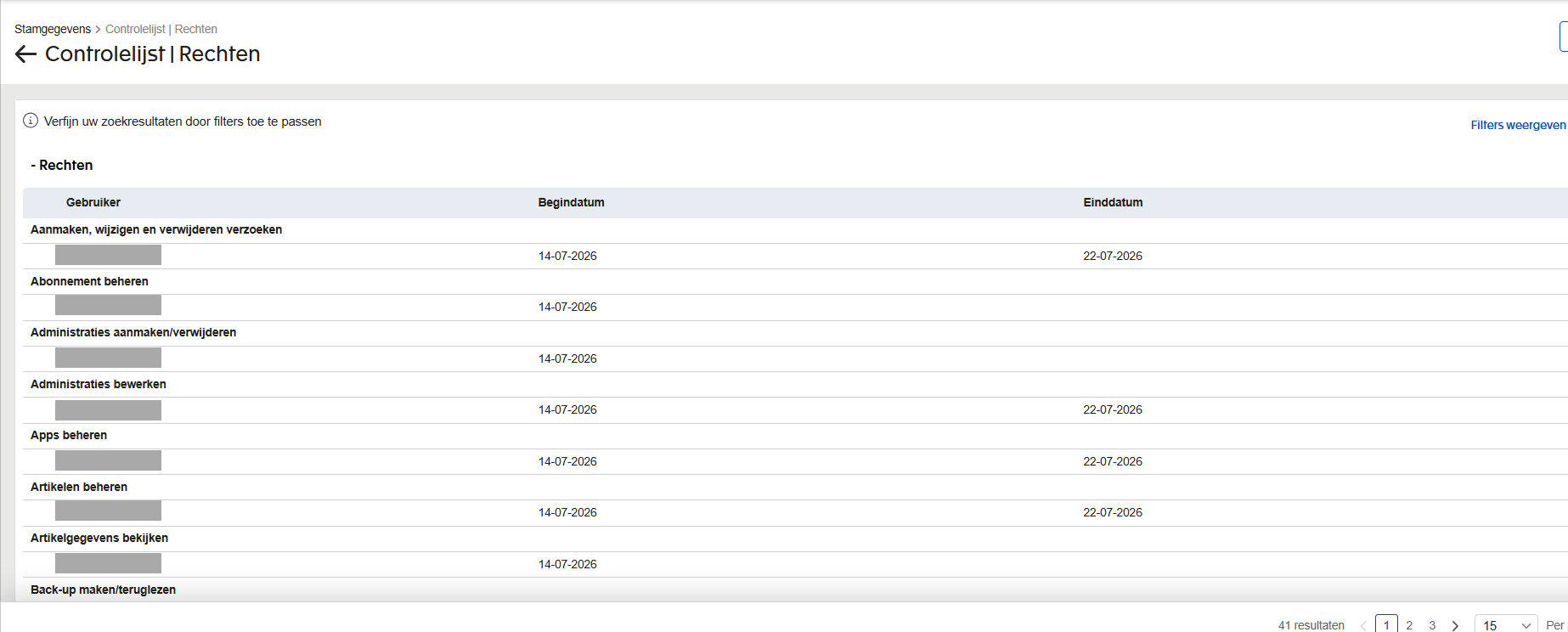Viewport: 1568px width, 632px height.
Task: Jump to page 3 of results
Action: click(1432, 625)
